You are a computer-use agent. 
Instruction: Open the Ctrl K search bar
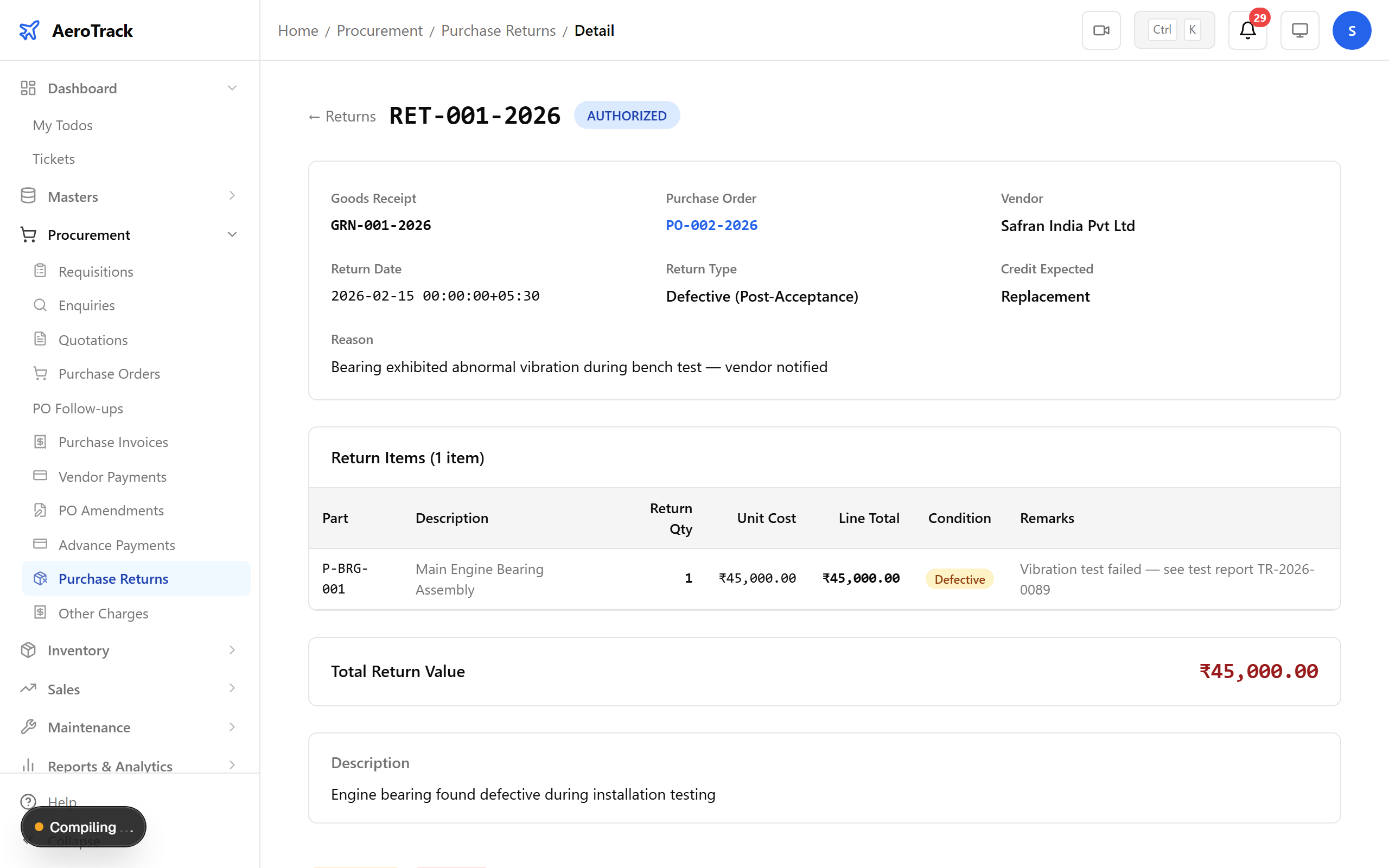click(x=1174, y=29)
